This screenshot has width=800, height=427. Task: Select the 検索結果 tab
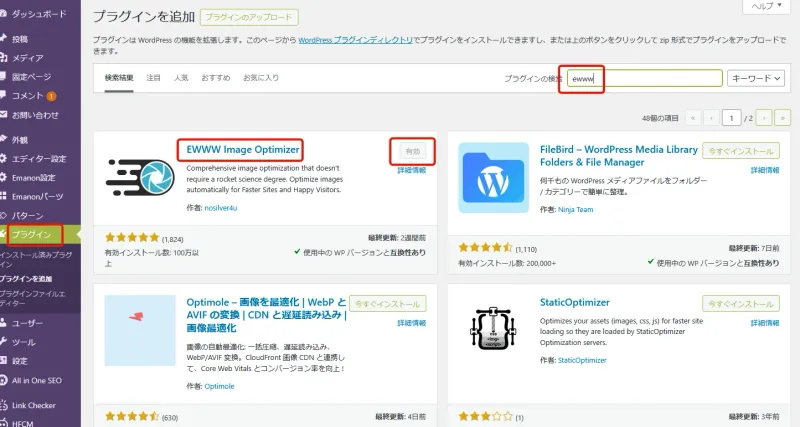(119, 78)
